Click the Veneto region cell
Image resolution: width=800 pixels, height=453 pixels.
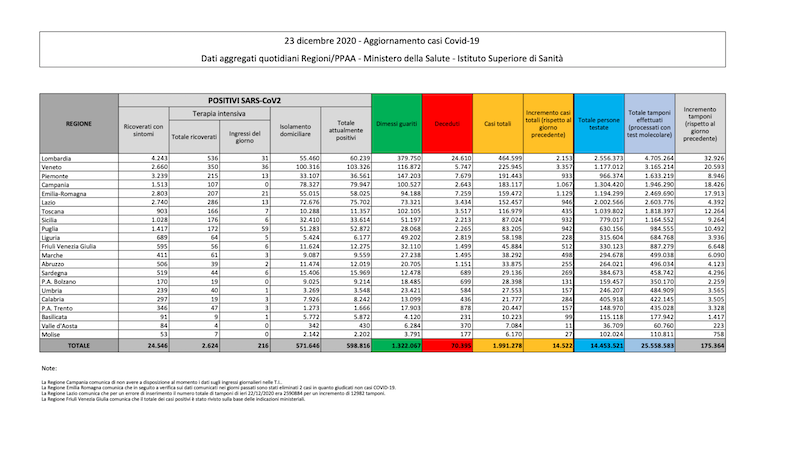(55, 167)
